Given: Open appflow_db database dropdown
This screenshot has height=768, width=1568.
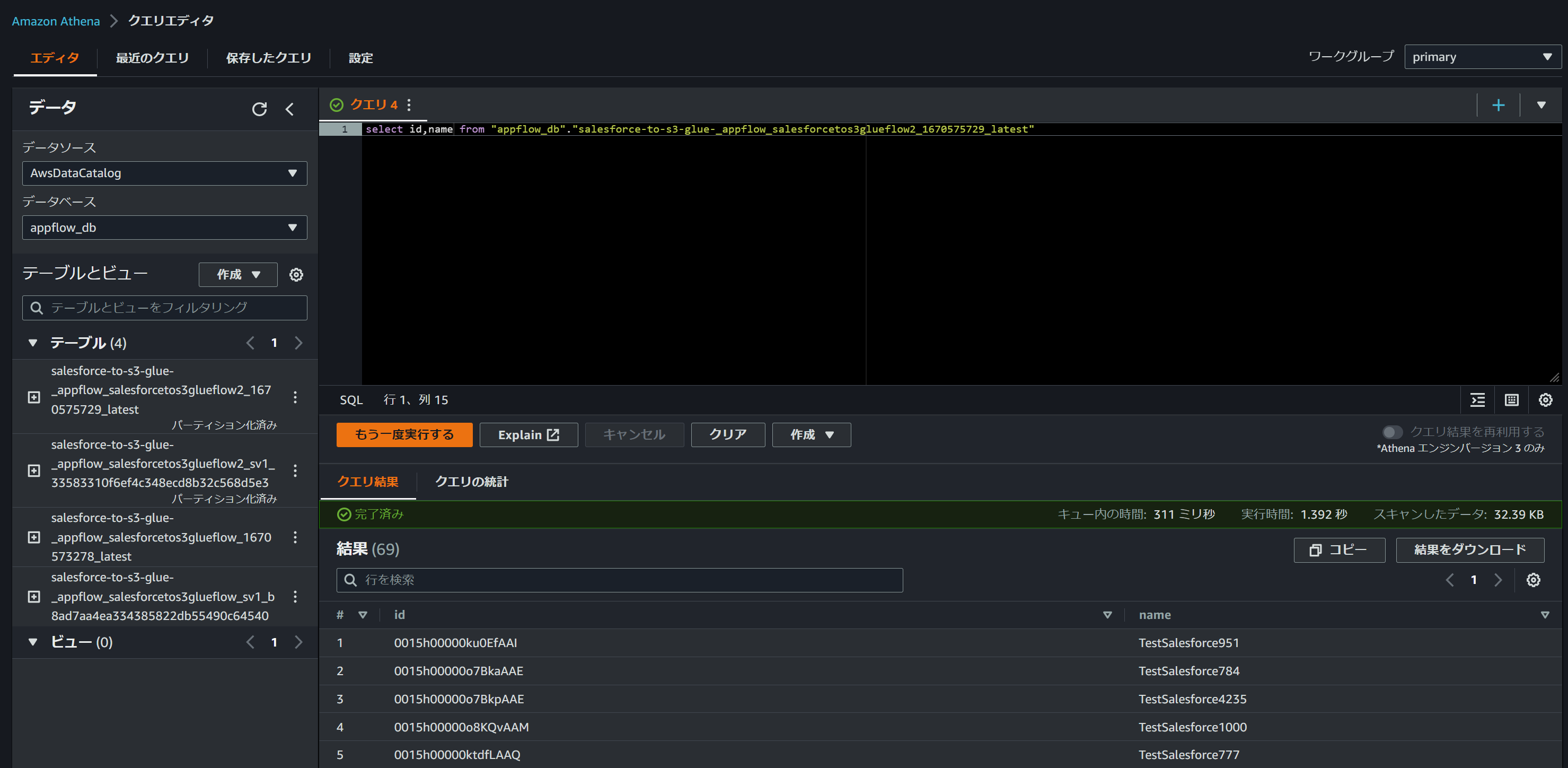Looking at the screenshot, I should [164, 227].
